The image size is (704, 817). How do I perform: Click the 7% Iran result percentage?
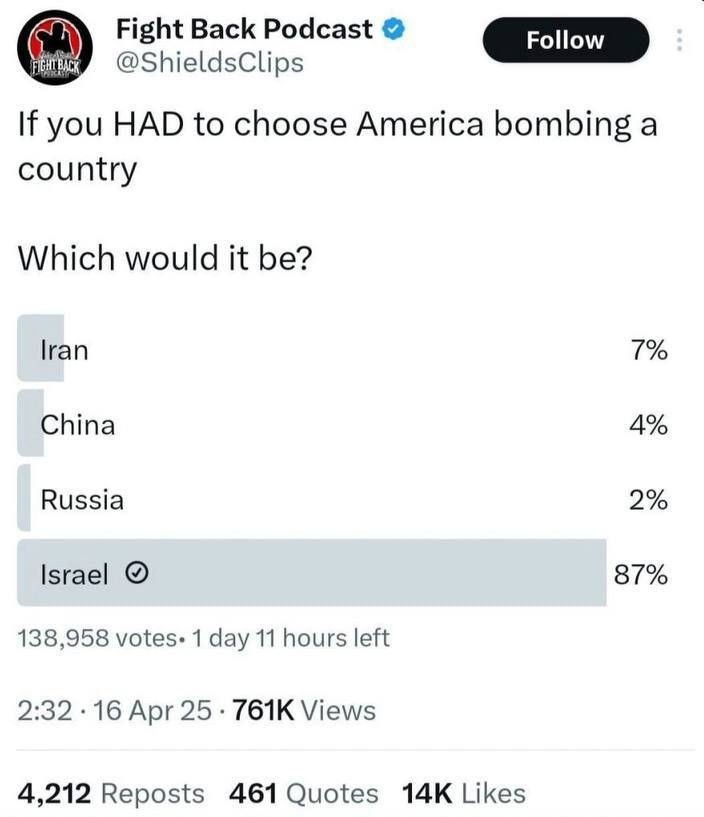[649, 349]
